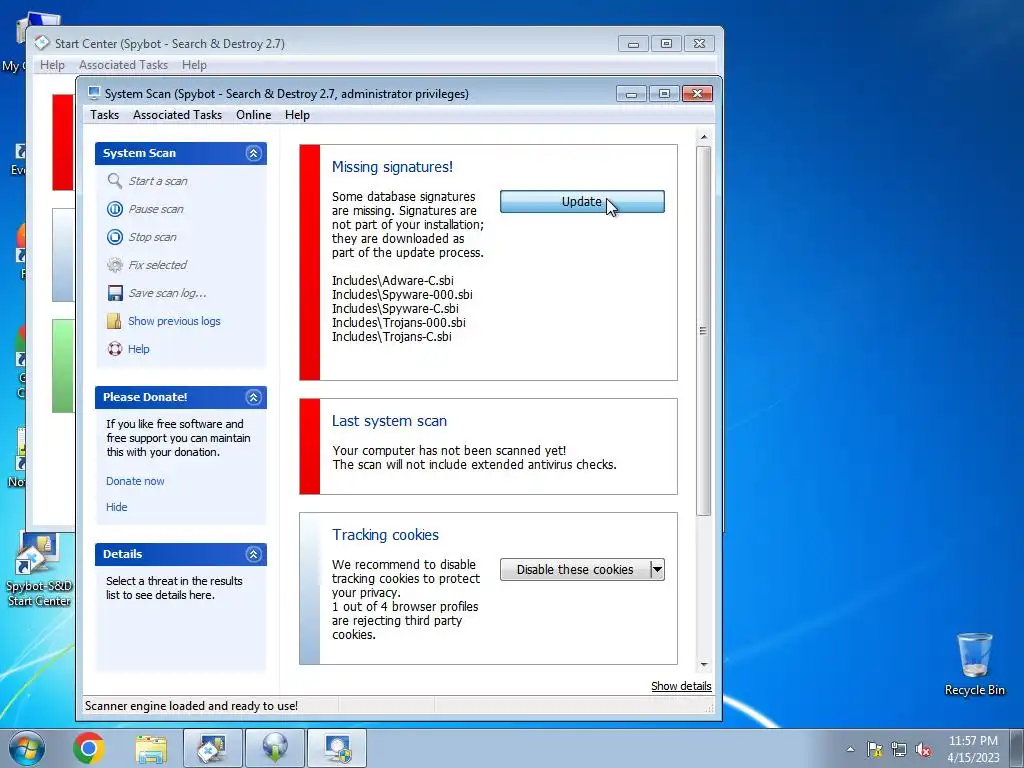Click the Save scan log floppy icon
This screenshot has width=1024, height=768.
click(x=115, y=293)
